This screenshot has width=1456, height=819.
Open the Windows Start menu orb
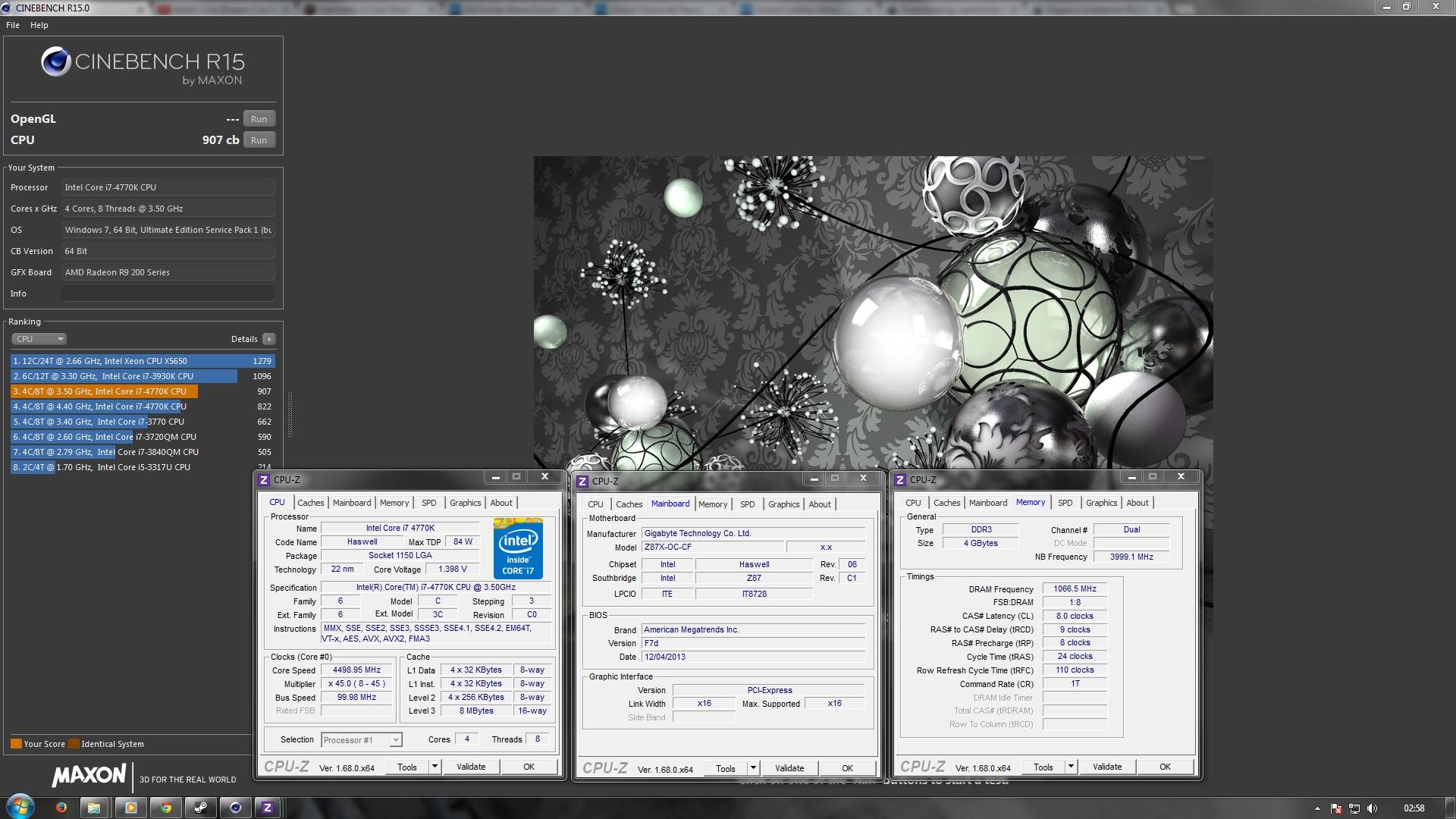pyautogui.click(x=20, y=807)
